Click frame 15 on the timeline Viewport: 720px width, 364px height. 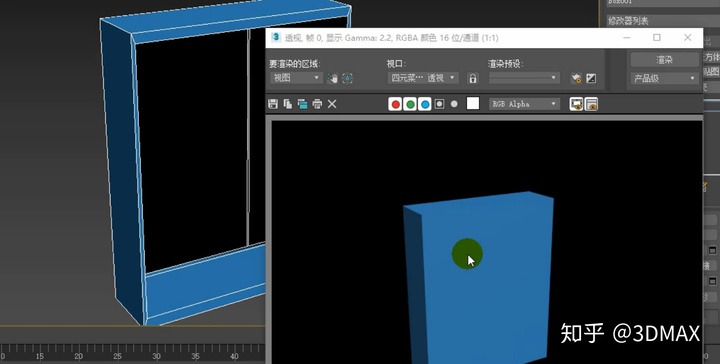(39, 356)
